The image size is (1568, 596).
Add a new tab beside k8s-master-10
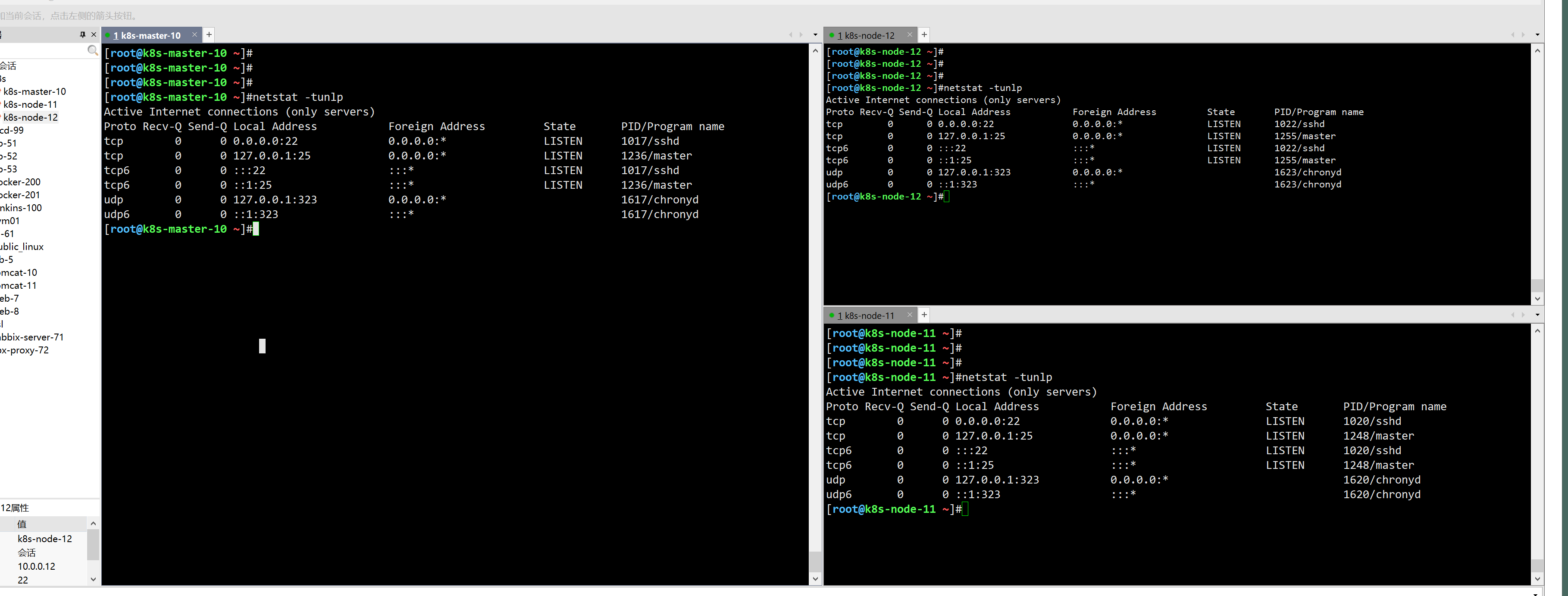tap(209, 34)
